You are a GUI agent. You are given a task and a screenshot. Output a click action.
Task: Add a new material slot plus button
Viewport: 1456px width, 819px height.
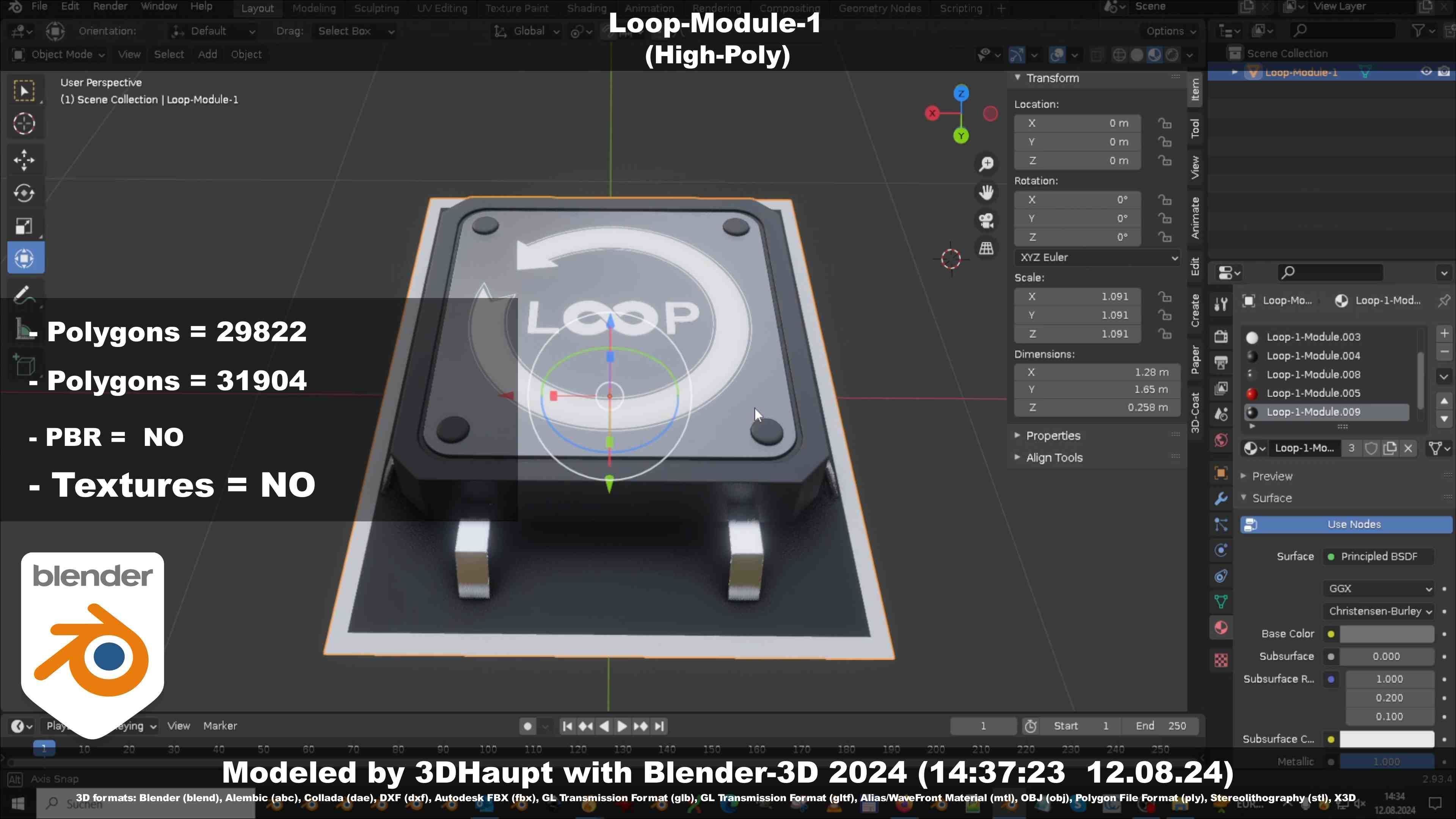point(1444,334)
